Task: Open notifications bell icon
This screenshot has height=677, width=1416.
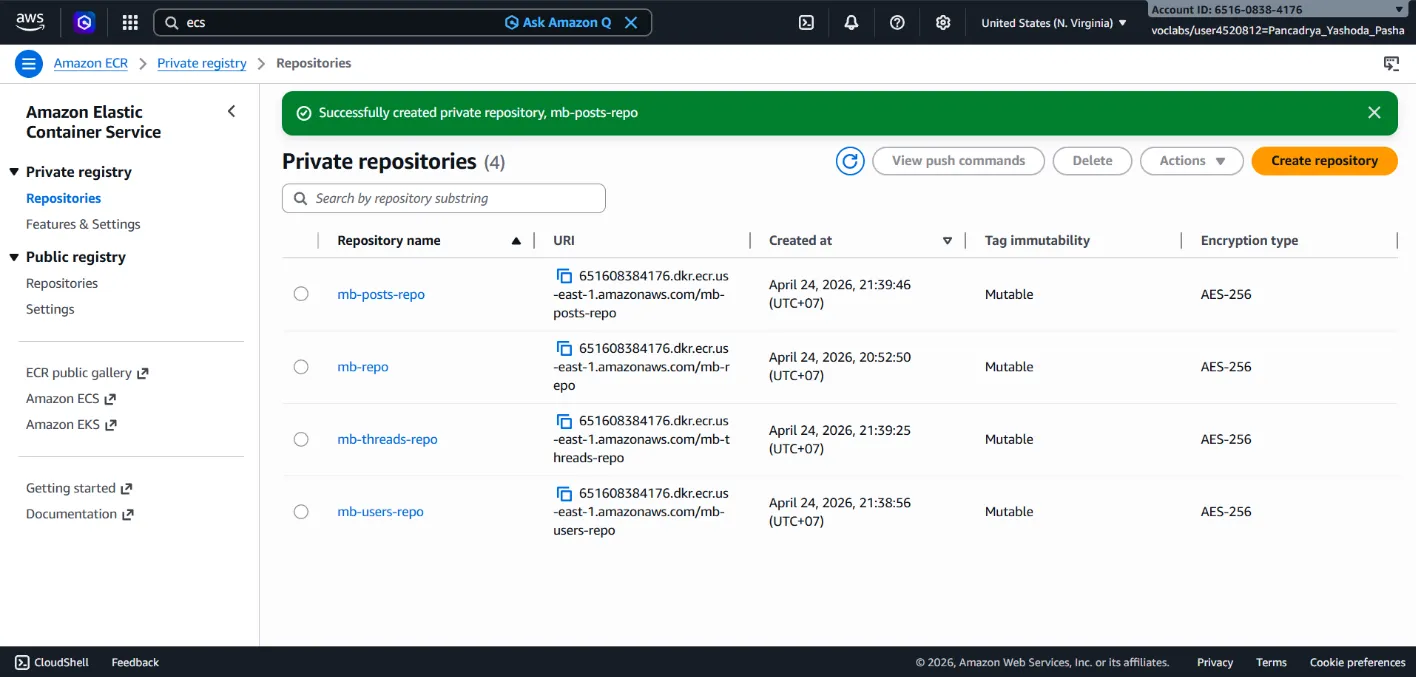Action: pyautogui.click(x=851, y=22)
